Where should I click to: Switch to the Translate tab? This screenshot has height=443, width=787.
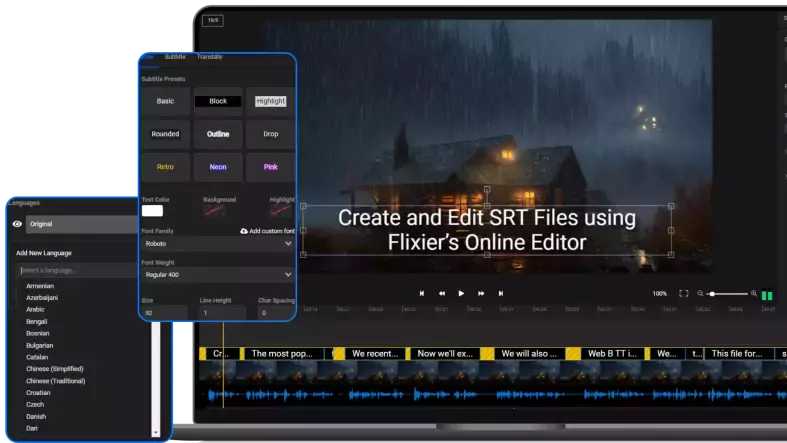pos(209,57)
